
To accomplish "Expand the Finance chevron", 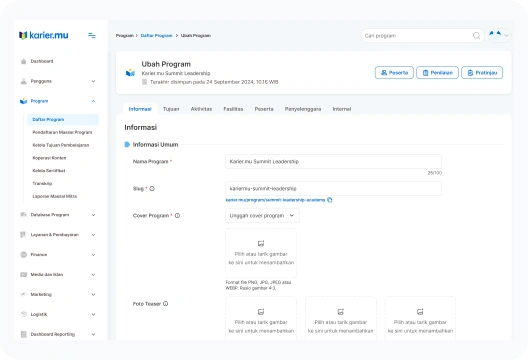I will [93, 255].
